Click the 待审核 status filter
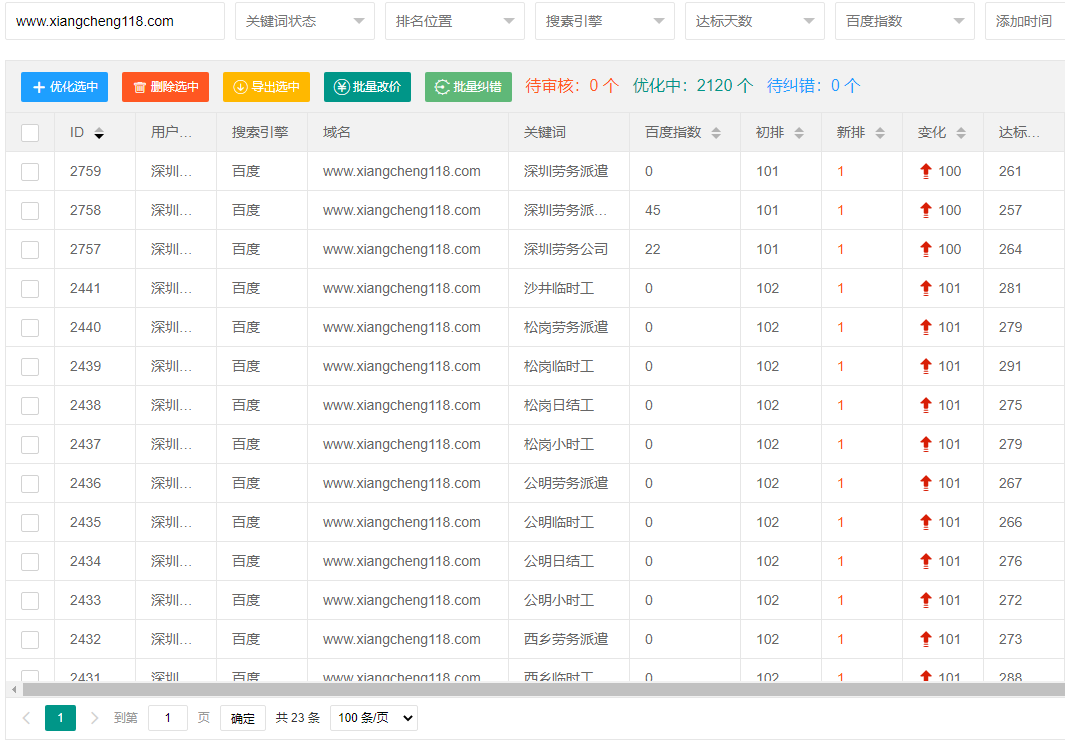Image resolution: width=1065 pixels, height=750 pixels. tap(572, 86)
